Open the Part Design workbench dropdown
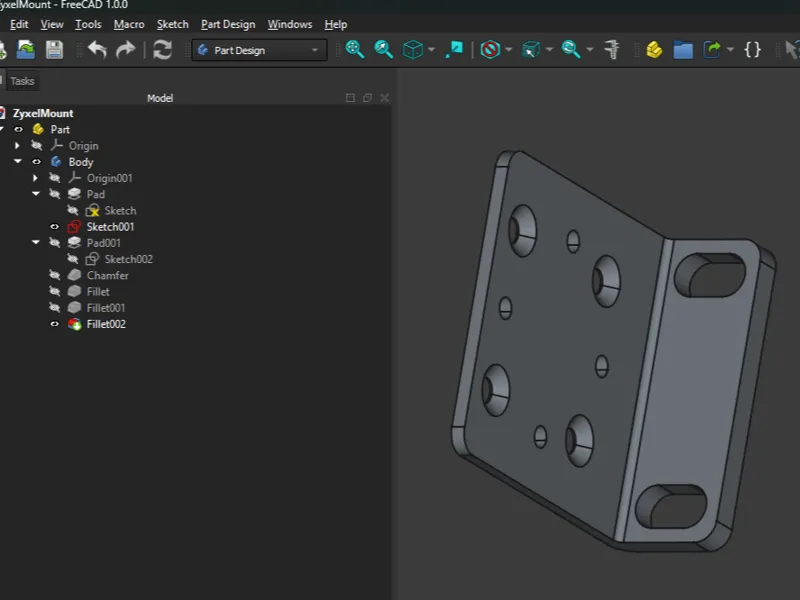Viewport: 800px width, 600px height. point(259,50)
